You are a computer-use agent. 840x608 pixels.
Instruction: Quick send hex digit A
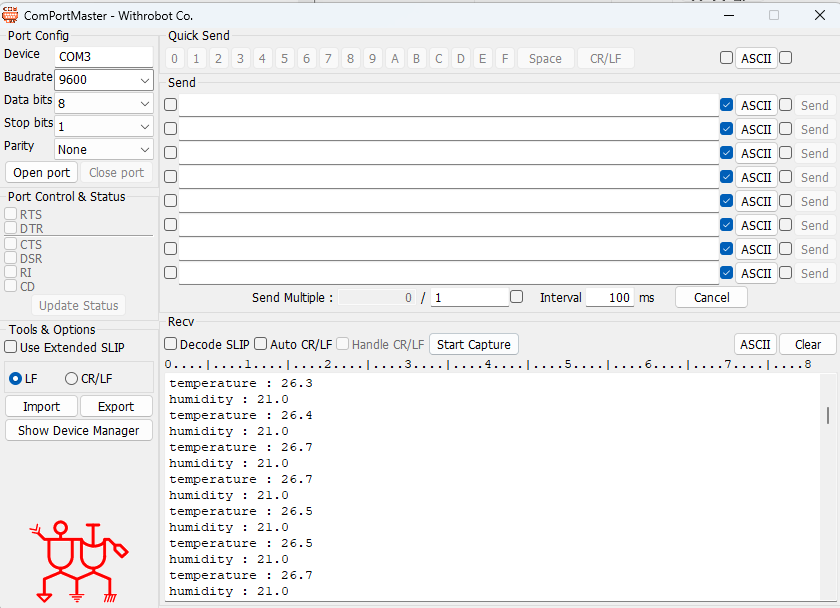395,58
